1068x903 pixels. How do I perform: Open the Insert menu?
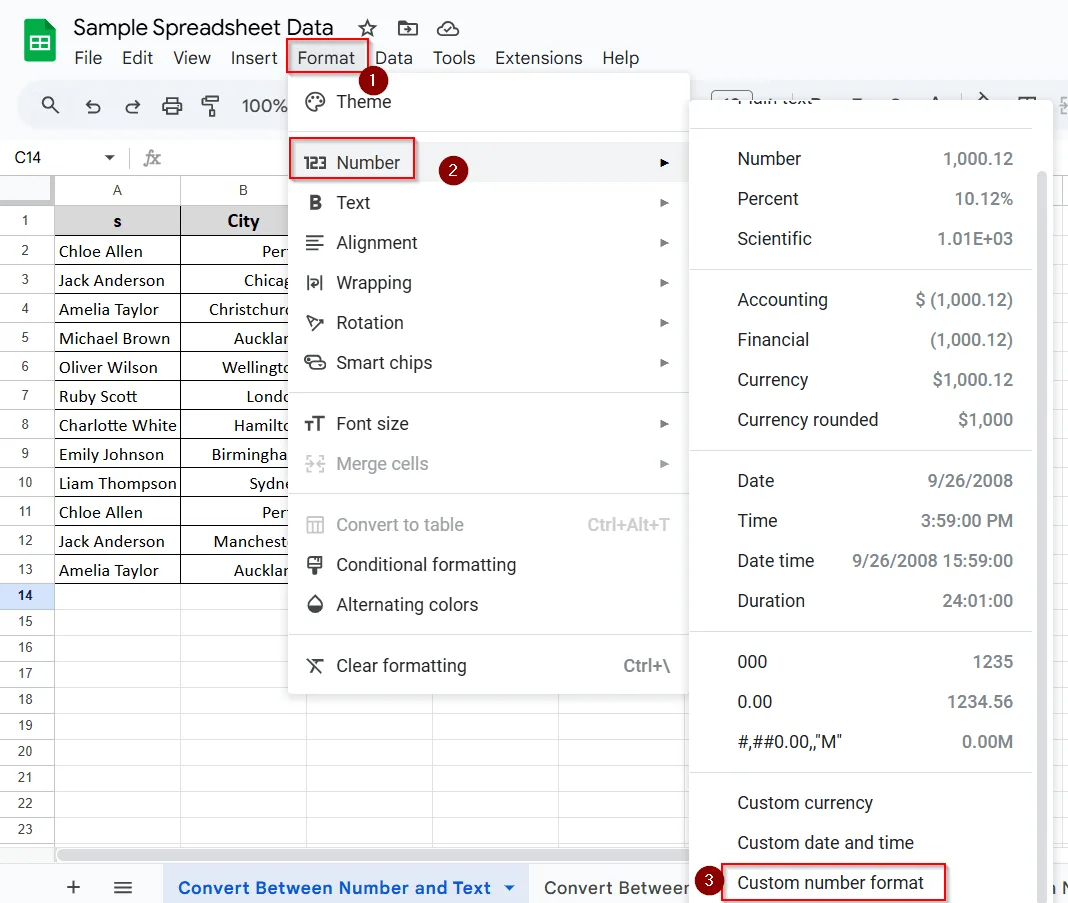254,58
